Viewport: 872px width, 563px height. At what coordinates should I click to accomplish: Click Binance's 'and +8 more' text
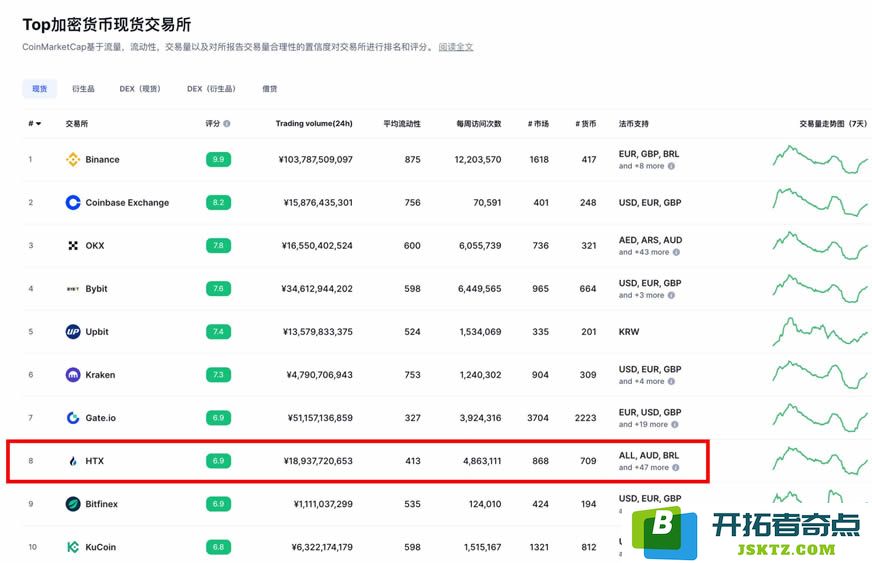[641, 166]
